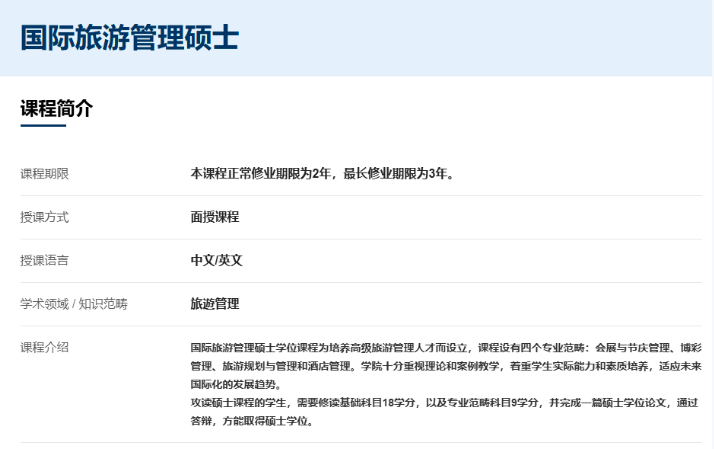Click the 课程介绍 row label
714x449 pixels.
(44, 347)
